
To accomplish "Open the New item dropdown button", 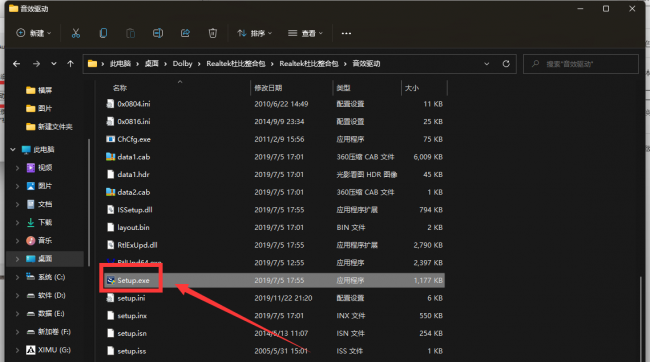I will coord(34,33).
